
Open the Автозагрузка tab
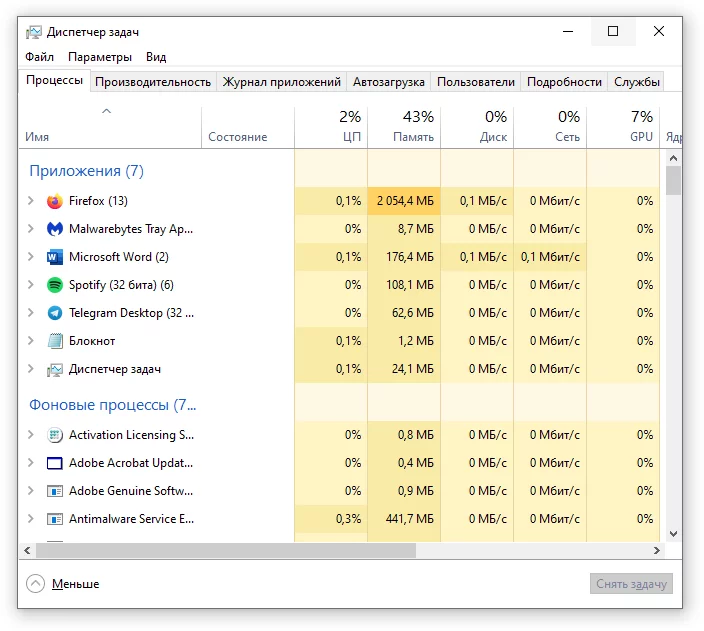click(389, 82)
